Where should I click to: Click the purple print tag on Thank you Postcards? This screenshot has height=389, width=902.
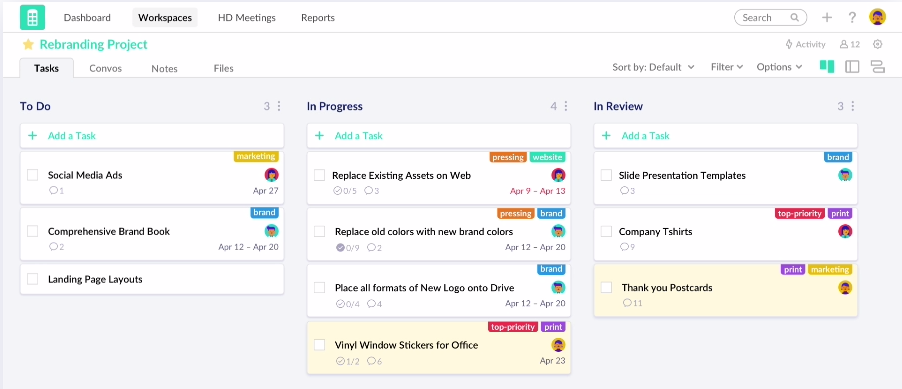(x=793, y=269)
